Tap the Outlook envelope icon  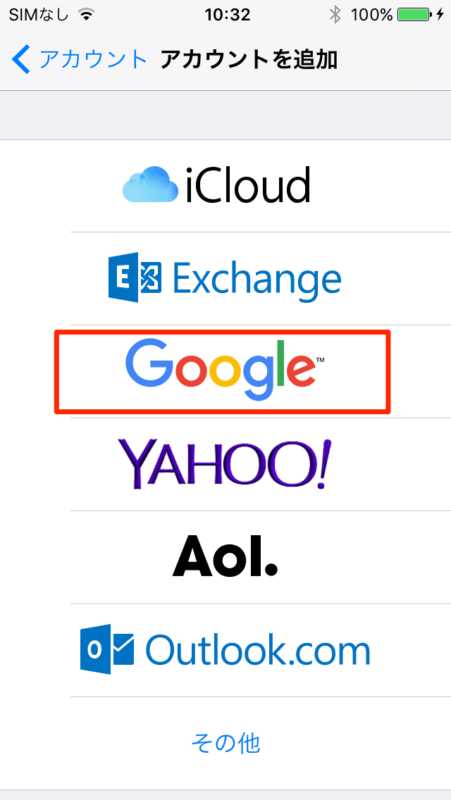pyautogui.click(x=107, y=649)
